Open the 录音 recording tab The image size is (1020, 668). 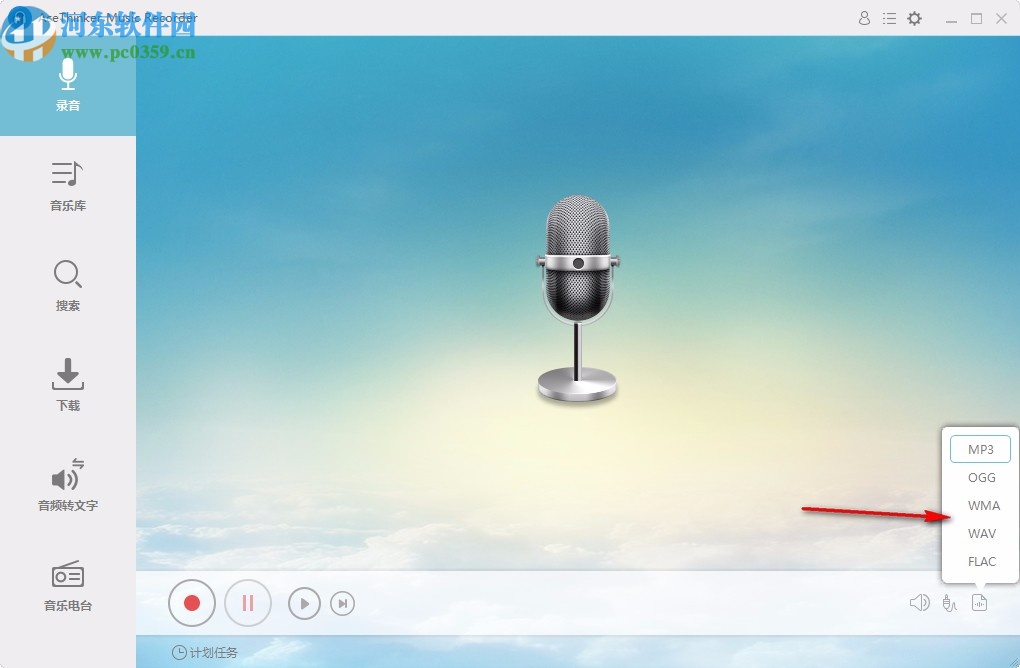click(68, 85)
